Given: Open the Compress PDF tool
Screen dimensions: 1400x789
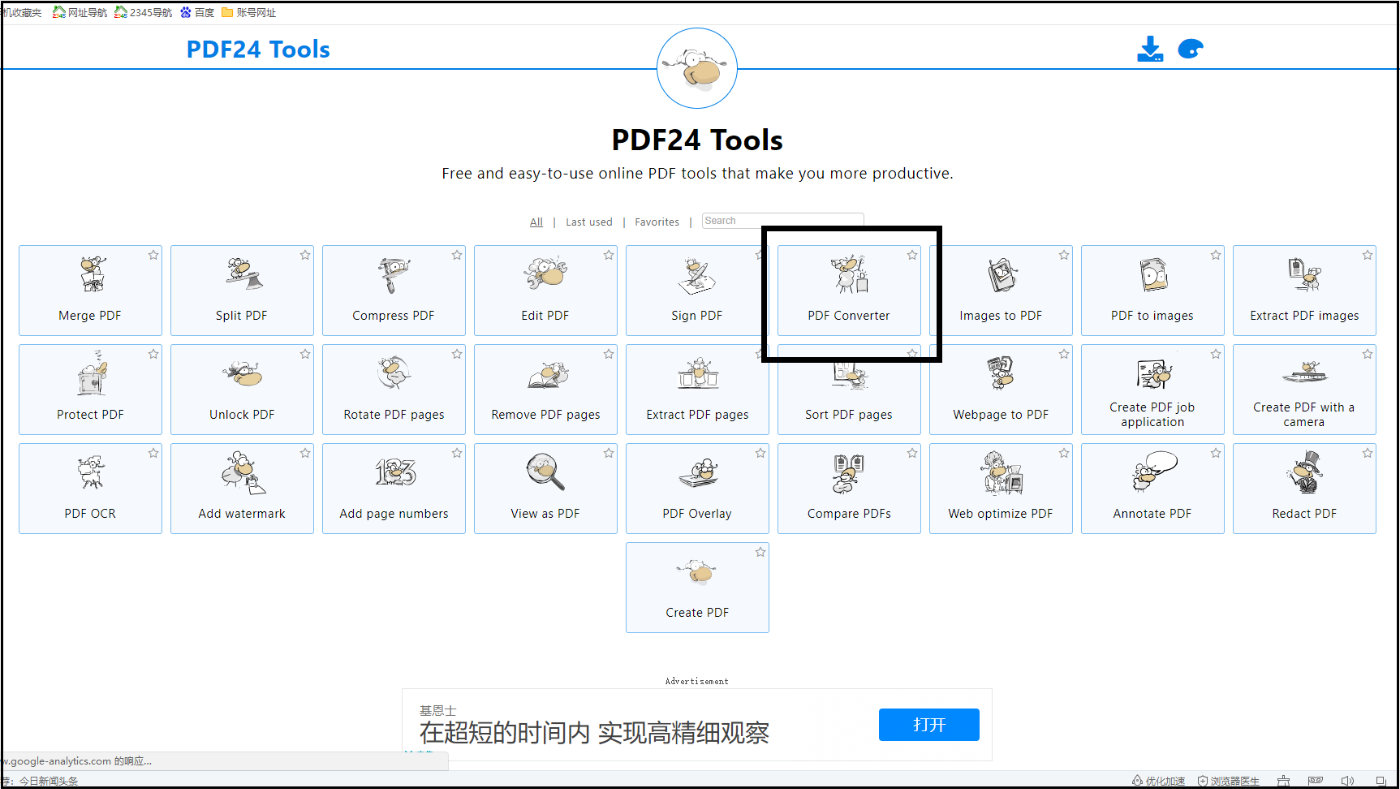Looking at the screenshot, I should point(394,290).
